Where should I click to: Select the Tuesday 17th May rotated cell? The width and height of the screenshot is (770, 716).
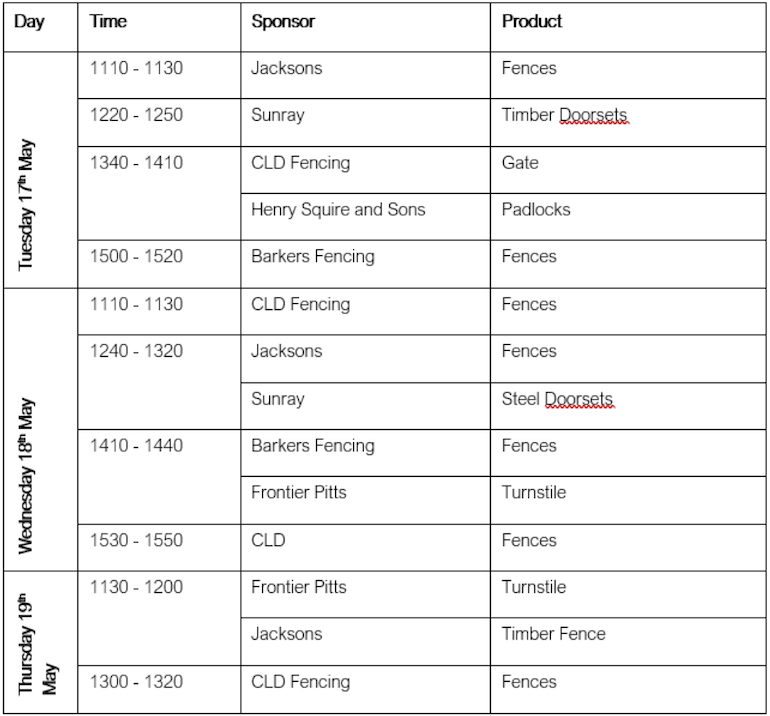point(40,170)
